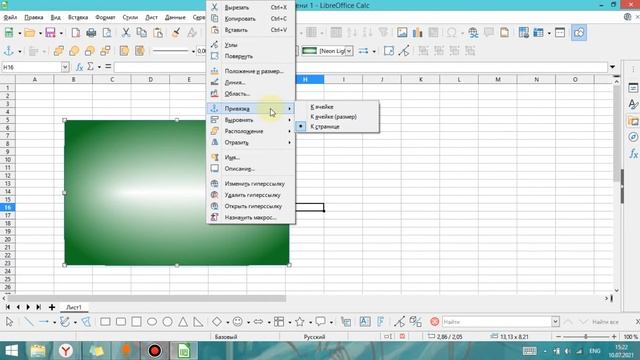Select the Star shapes tool

[300, 322]
